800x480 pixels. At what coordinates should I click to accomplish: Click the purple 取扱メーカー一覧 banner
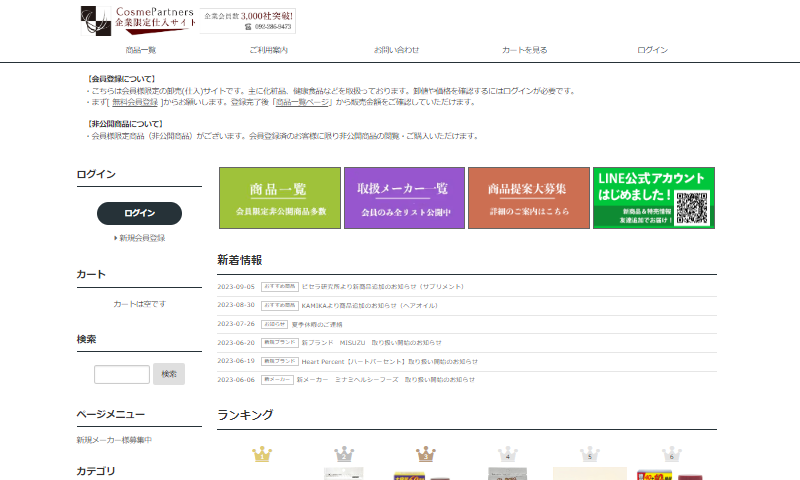pos(404,198)
